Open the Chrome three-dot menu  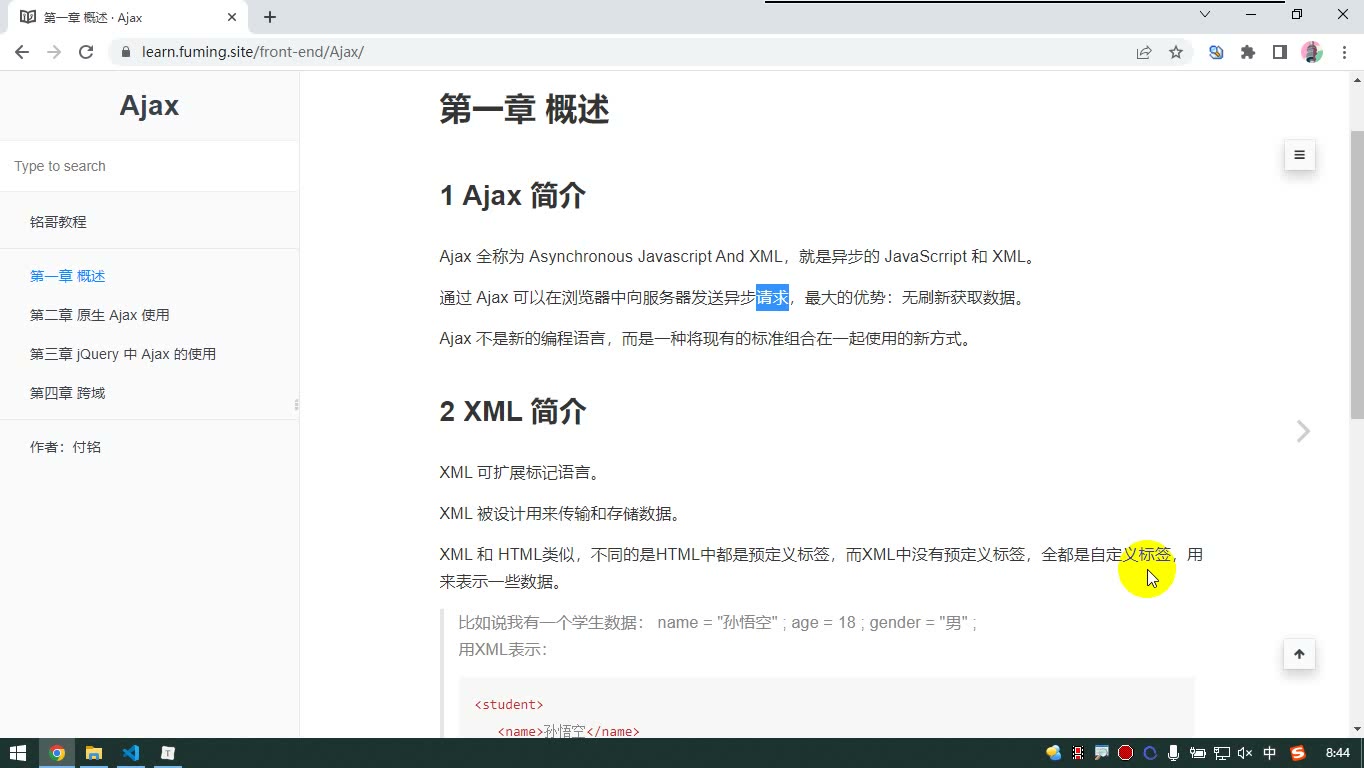click(x=1343, y=52)
